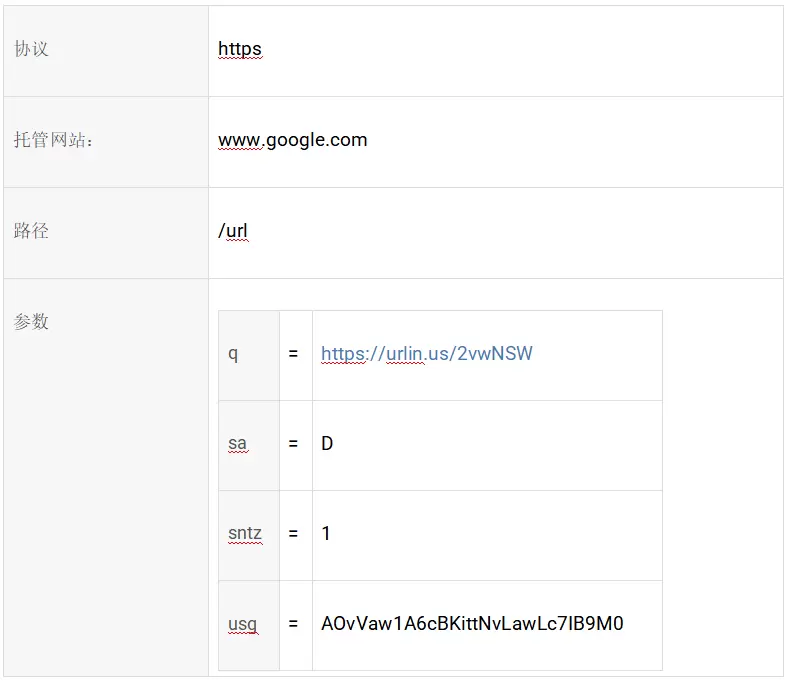
Task: Click the /url path value
Action: (233, 231)
